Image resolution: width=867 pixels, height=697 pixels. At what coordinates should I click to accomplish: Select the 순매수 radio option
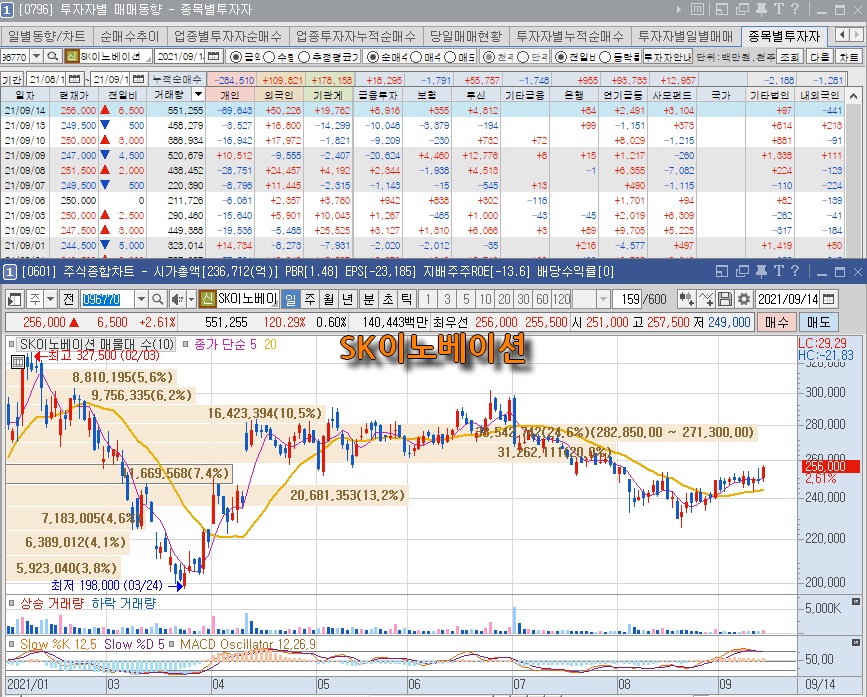pyautogui.click(x=373, y=57)
